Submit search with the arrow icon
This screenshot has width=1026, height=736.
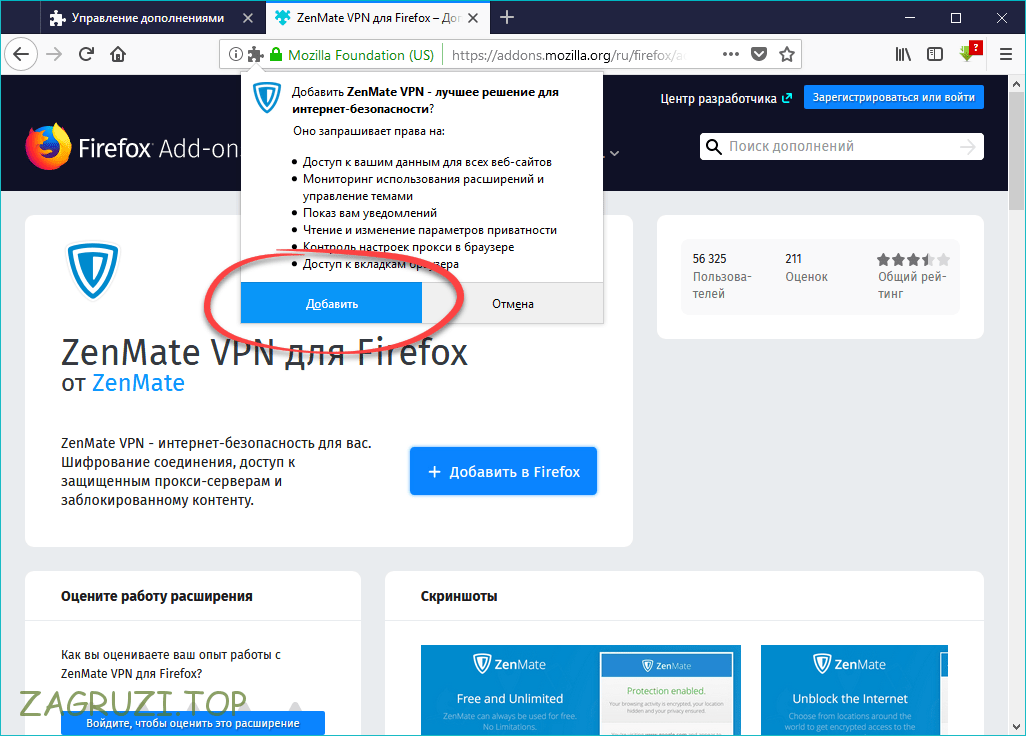[x=967, y=147]
